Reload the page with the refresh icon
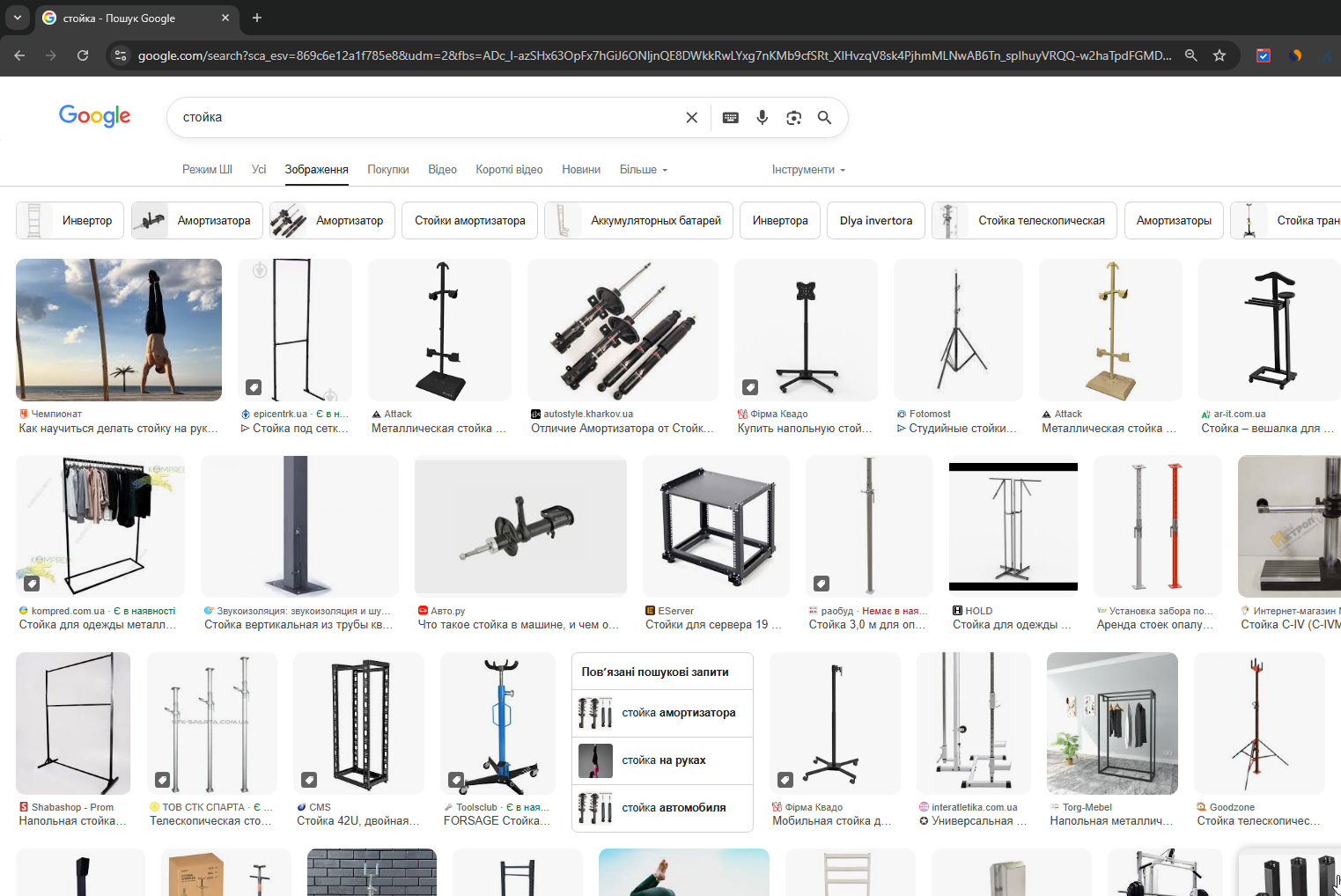 tap(83, 55)
